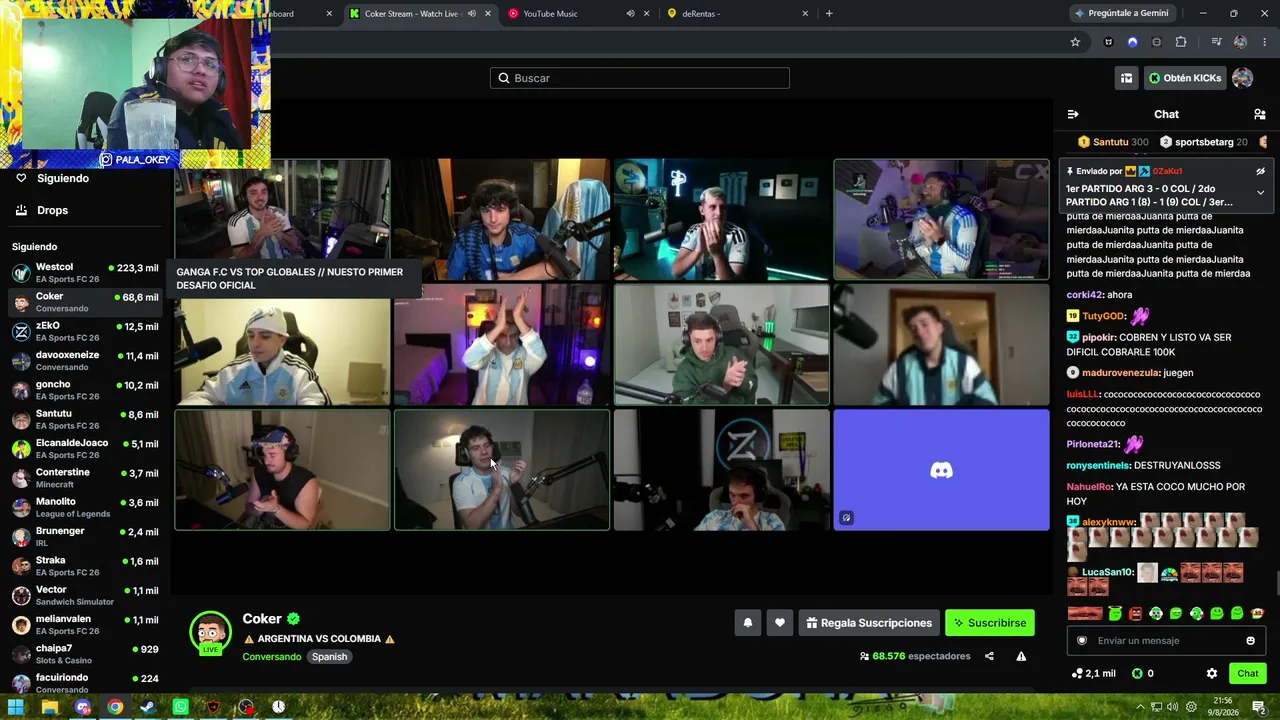Click the Obtén KICKs button
The image size is (1280, 720).
click(1185, 78)
